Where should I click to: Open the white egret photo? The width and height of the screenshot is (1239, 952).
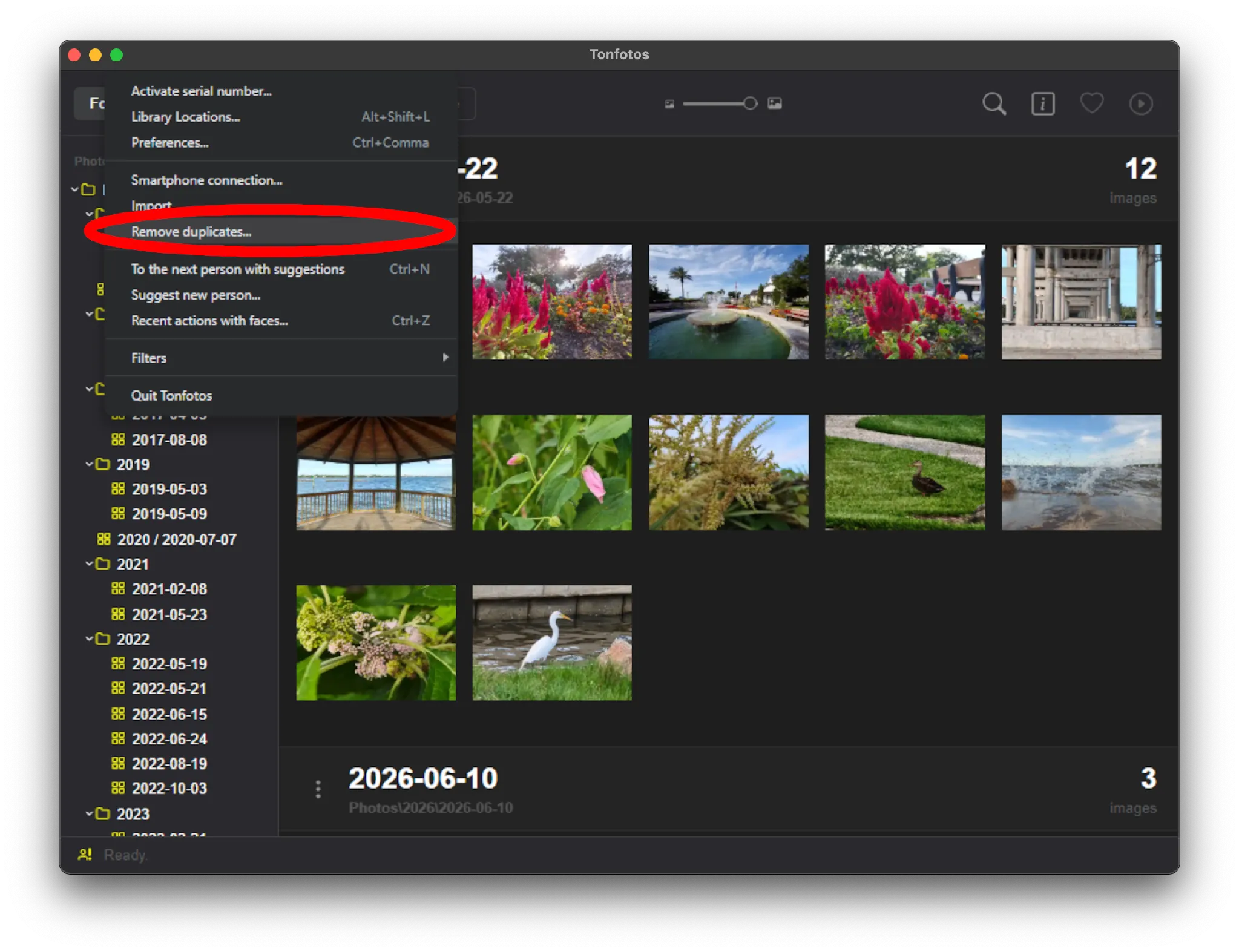click(552, 643)
